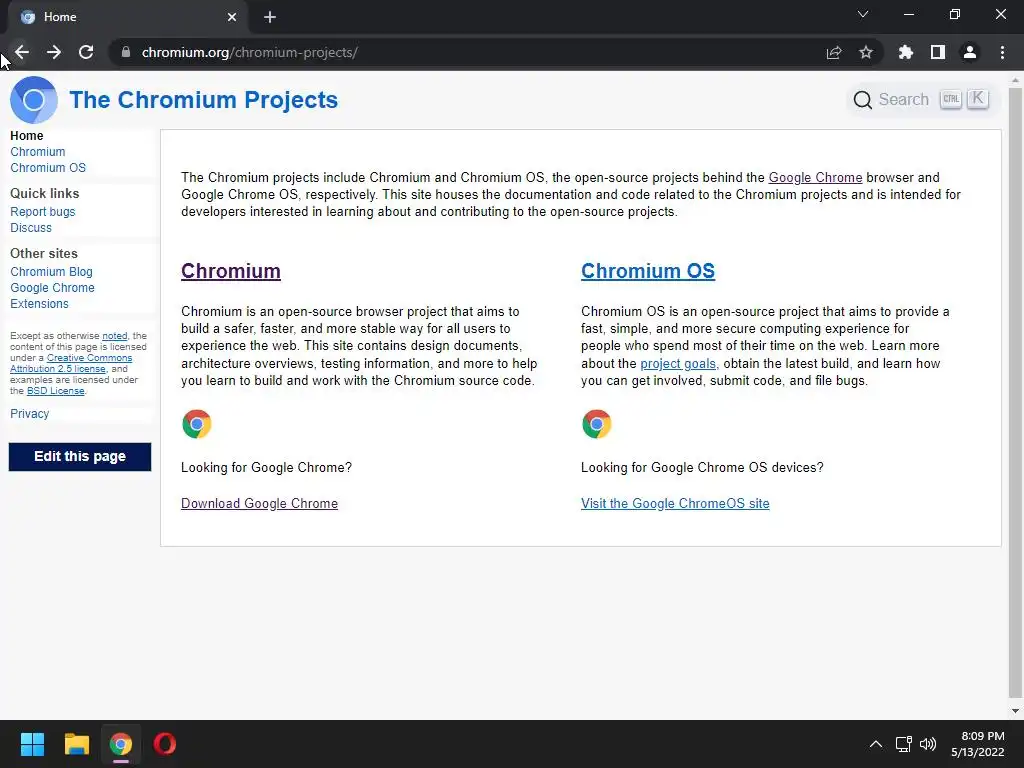Go forward with the browser forward arrow

[54, 52]
